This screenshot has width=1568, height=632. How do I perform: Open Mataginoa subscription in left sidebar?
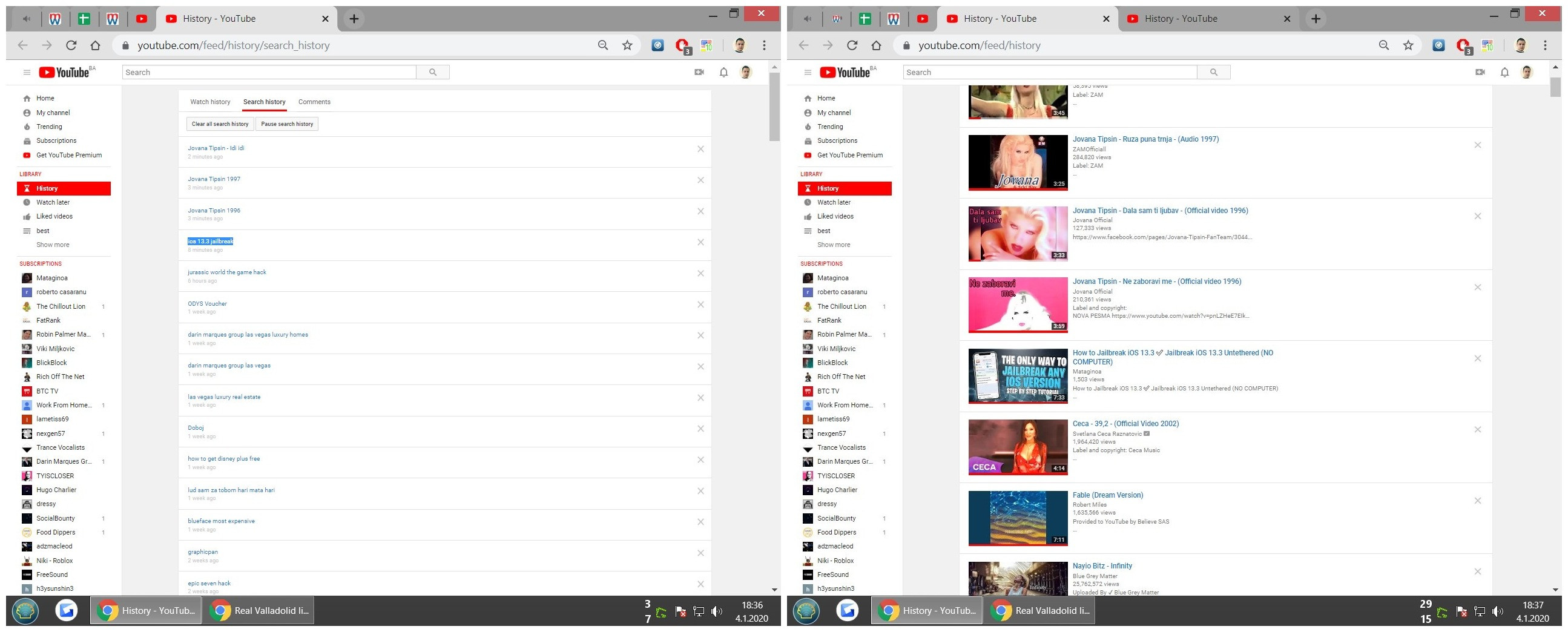(51, 278)
